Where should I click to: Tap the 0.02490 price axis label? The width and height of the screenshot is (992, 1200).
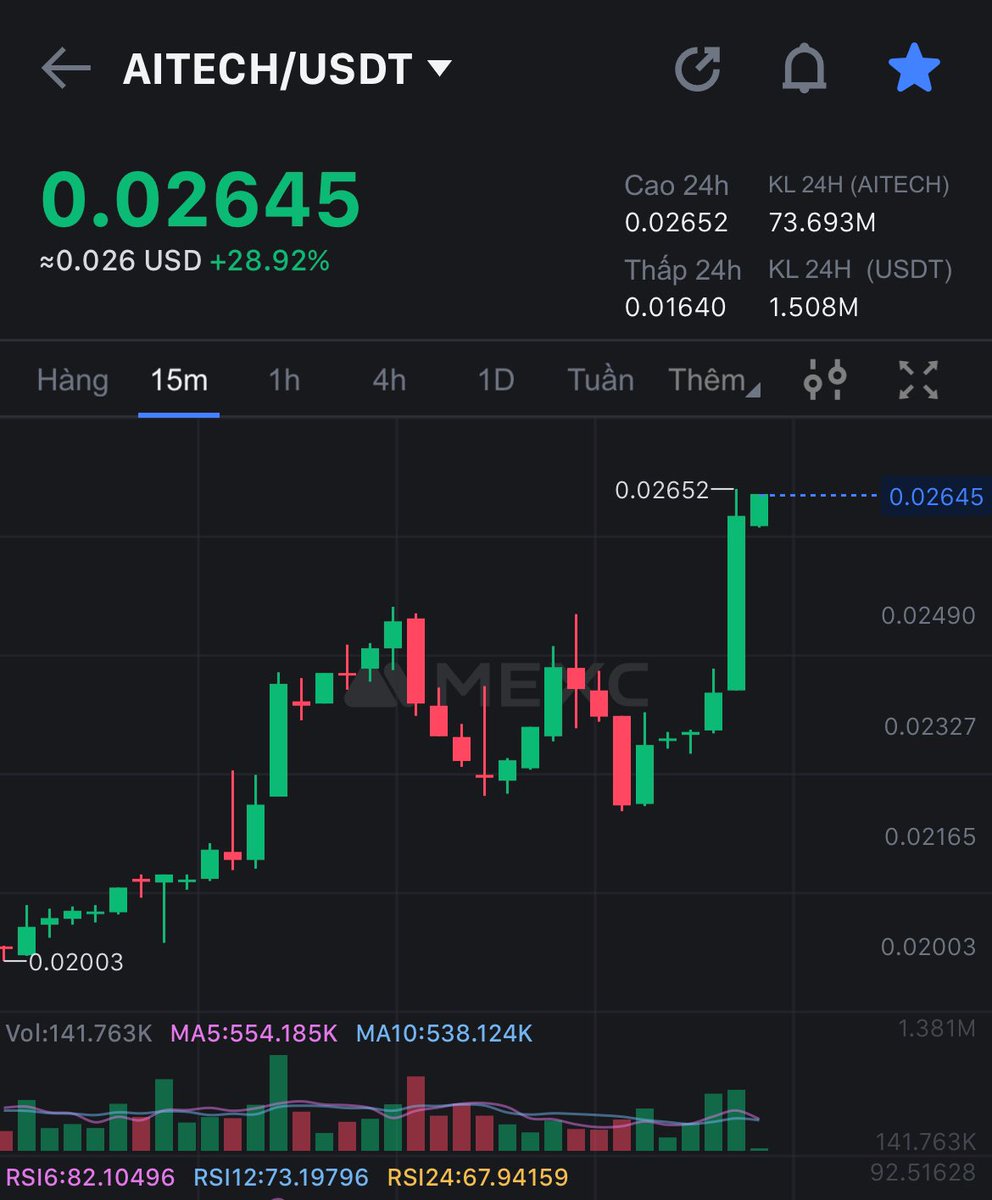[928, 615]
